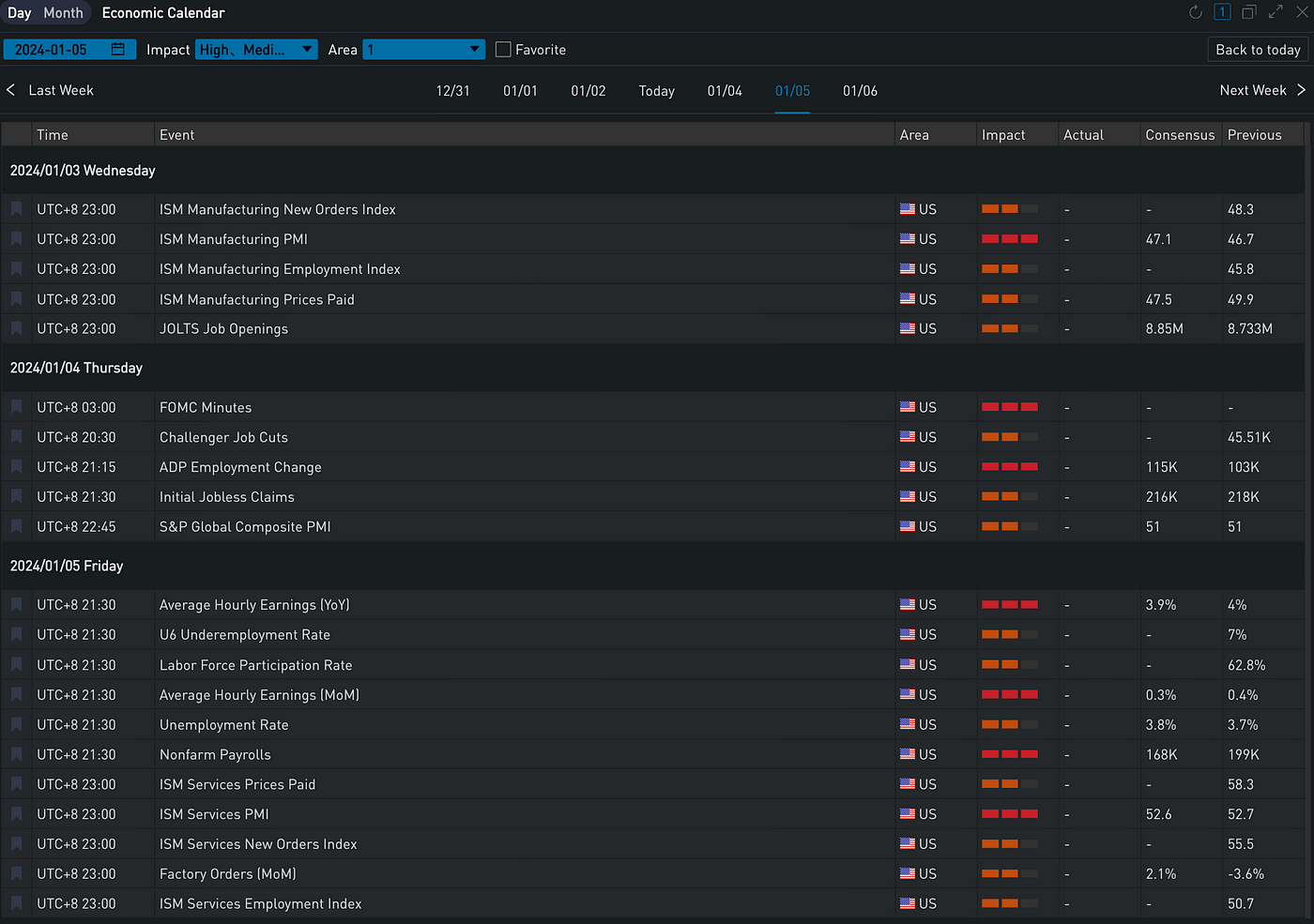Click the pop-out window icon
Viewport: 1314px width, 924px height.
pos(1248,12)
